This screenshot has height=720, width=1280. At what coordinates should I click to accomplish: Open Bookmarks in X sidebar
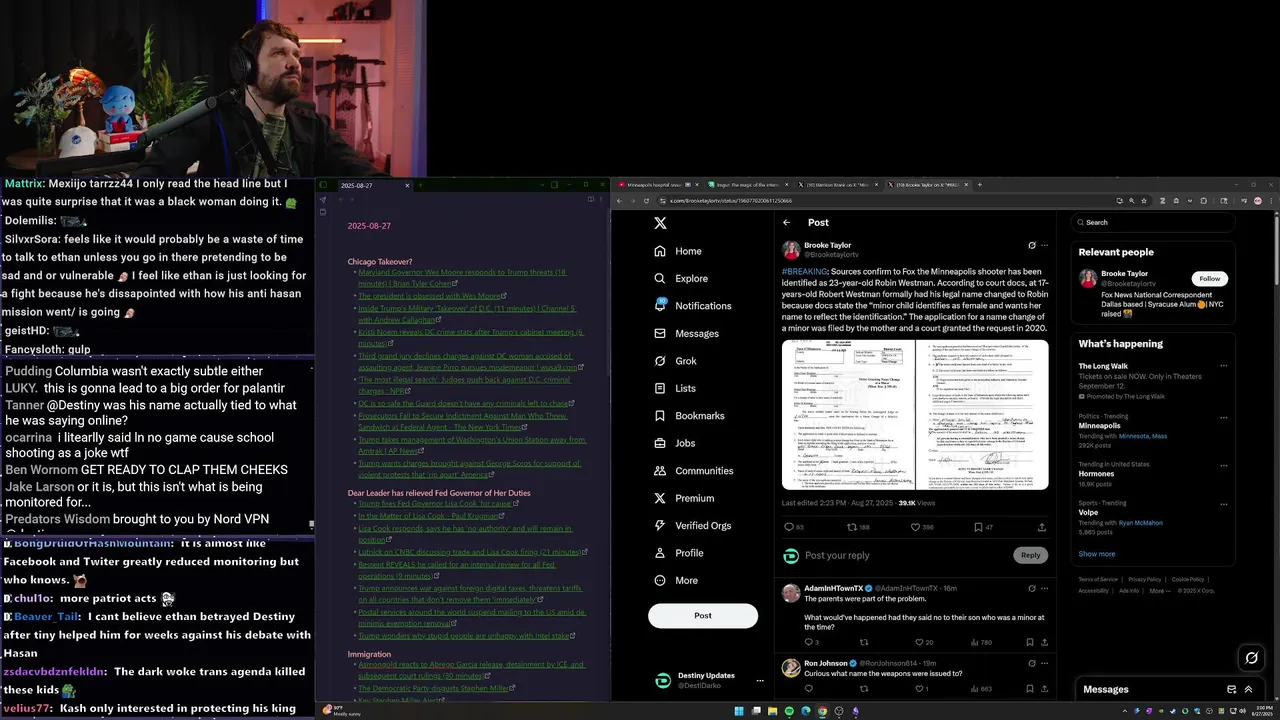(x=689, y=415)
